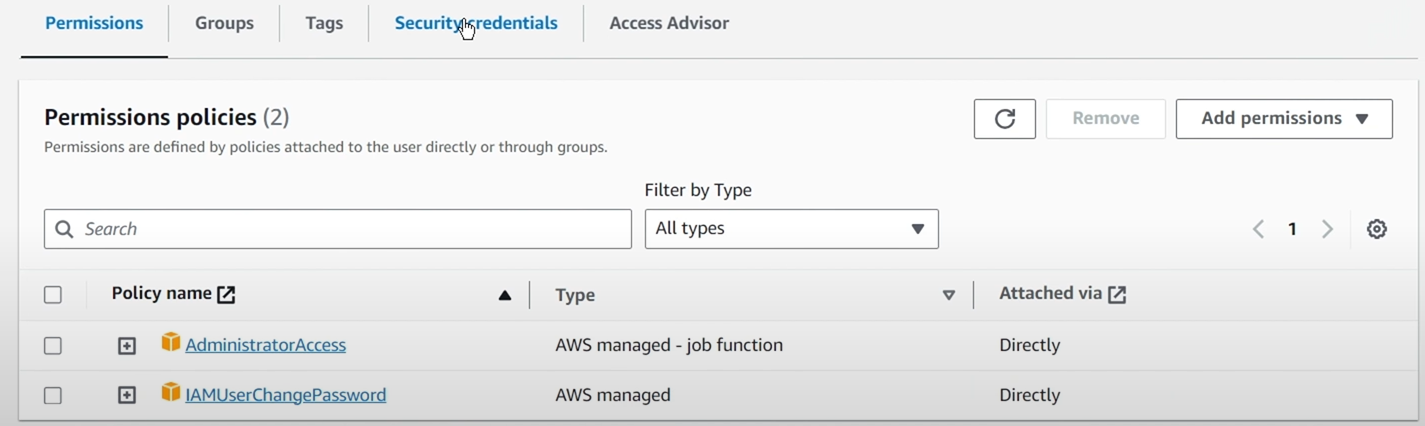The height and width of the screenshot is (426, 1425).
Task: Check the AdministratorAccess row checkbox
Action: 53,345
